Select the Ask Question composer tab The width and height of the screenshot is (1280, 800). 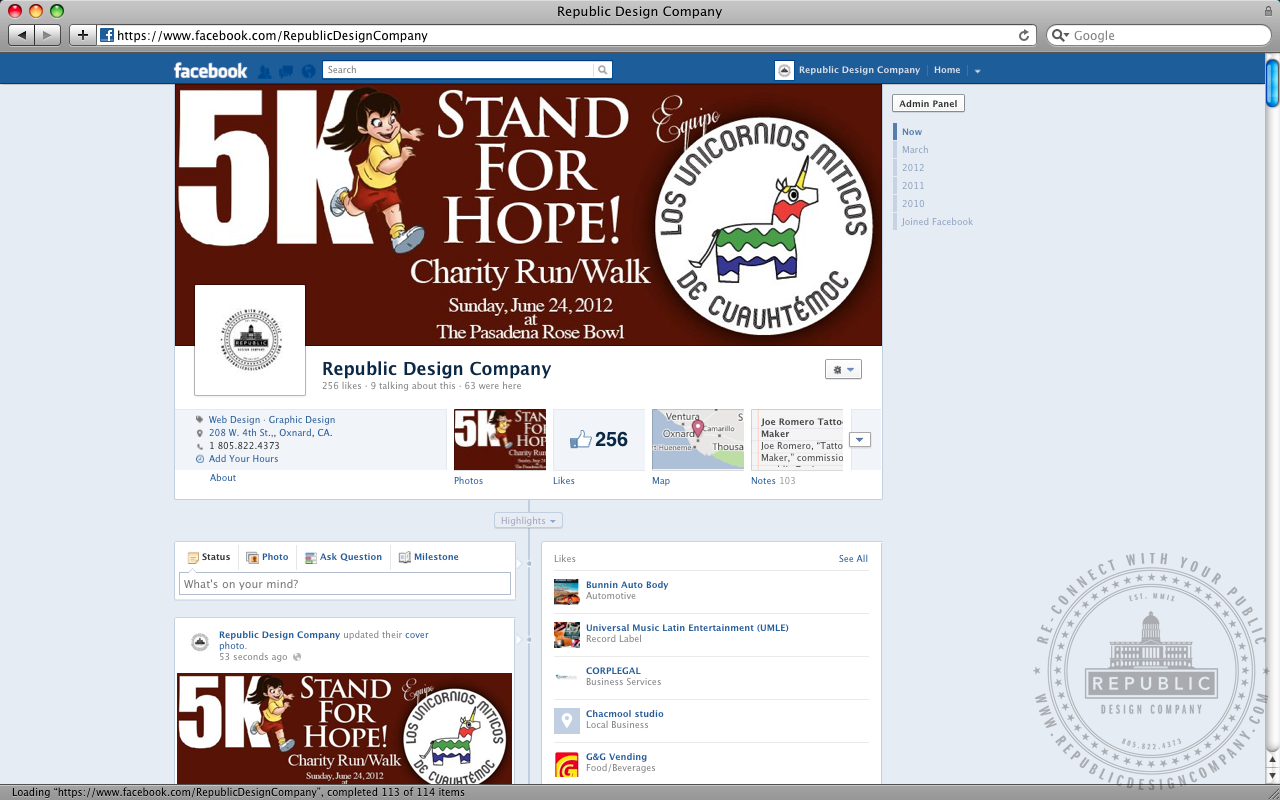click(343, 557)
